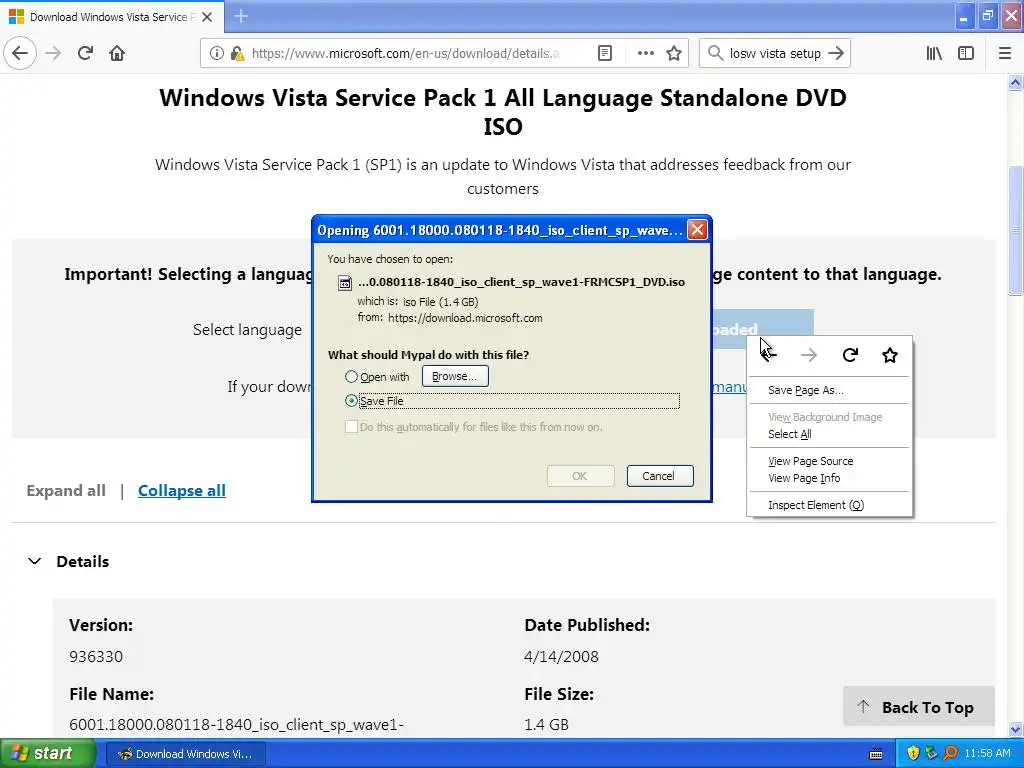Select the Open with radio button
This screenshot has width=1024, height=768.
(x=351, y=377)
